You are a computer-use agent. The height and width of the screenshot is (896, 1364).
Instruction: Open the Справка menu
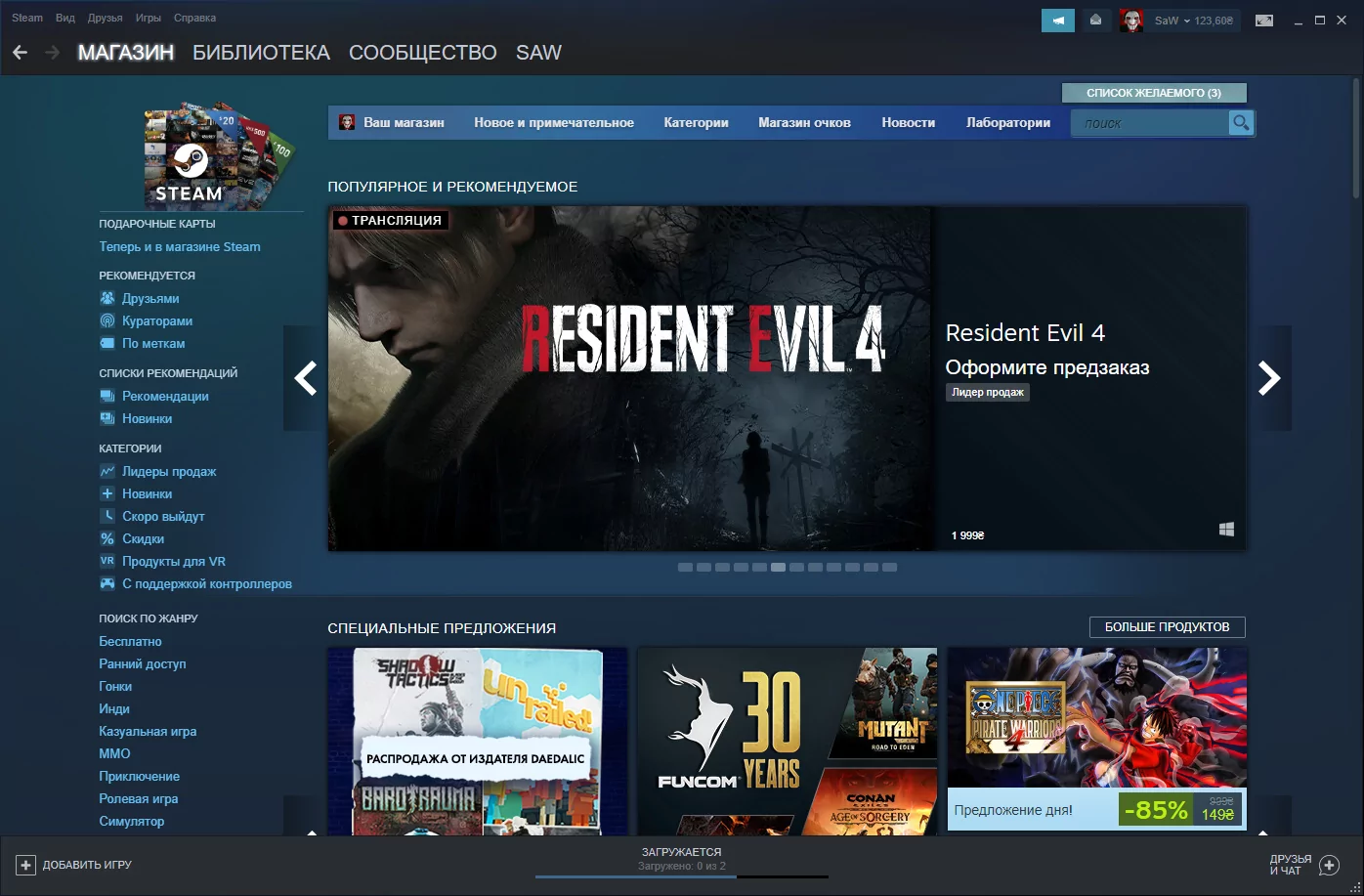(x=194, y=18)
